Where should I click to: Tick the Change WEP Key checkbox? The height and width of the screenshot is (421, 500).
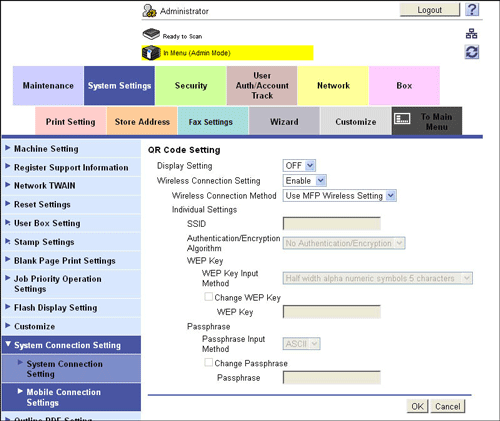pos(209,297)
